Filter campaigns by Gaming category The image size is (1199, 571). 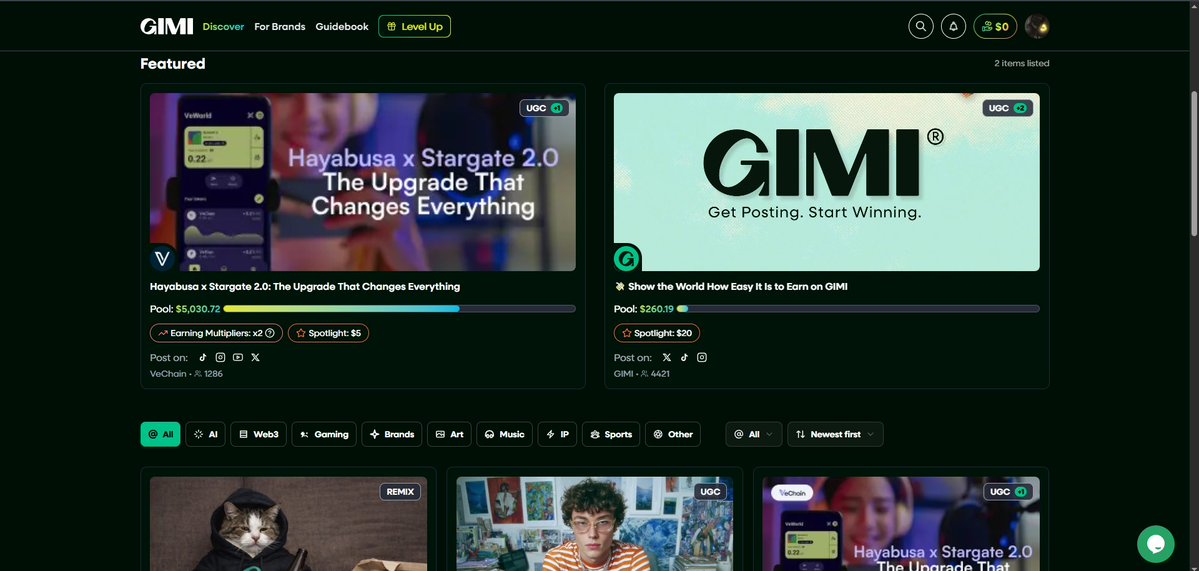324,434
